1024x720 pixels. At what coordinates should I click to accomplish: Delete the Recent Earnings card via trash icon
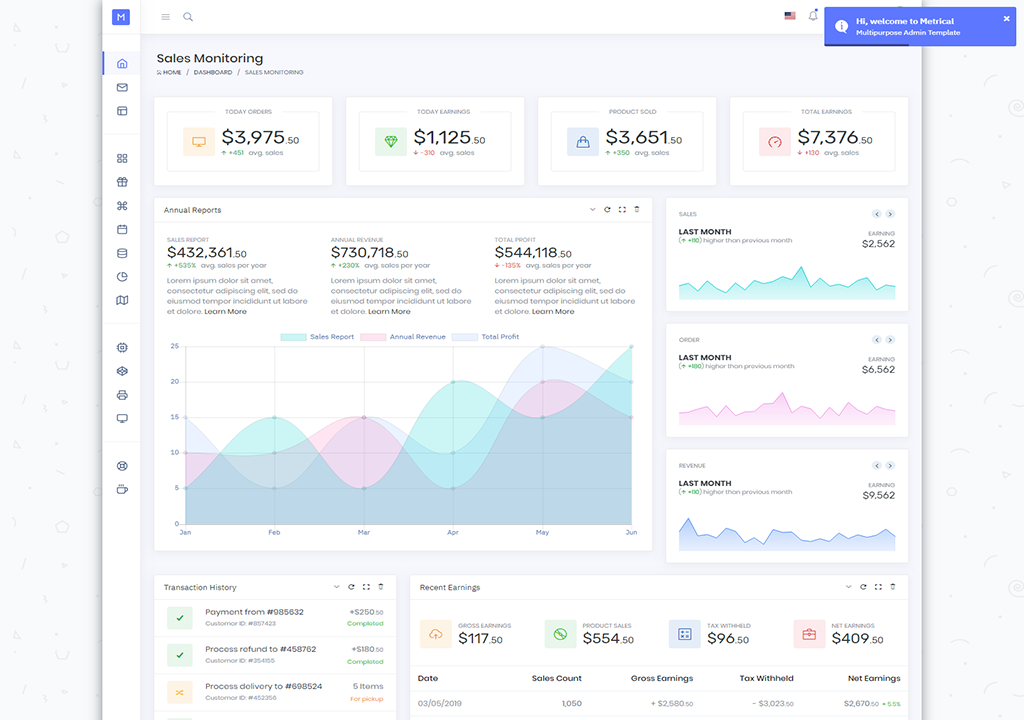coord(893,587)
